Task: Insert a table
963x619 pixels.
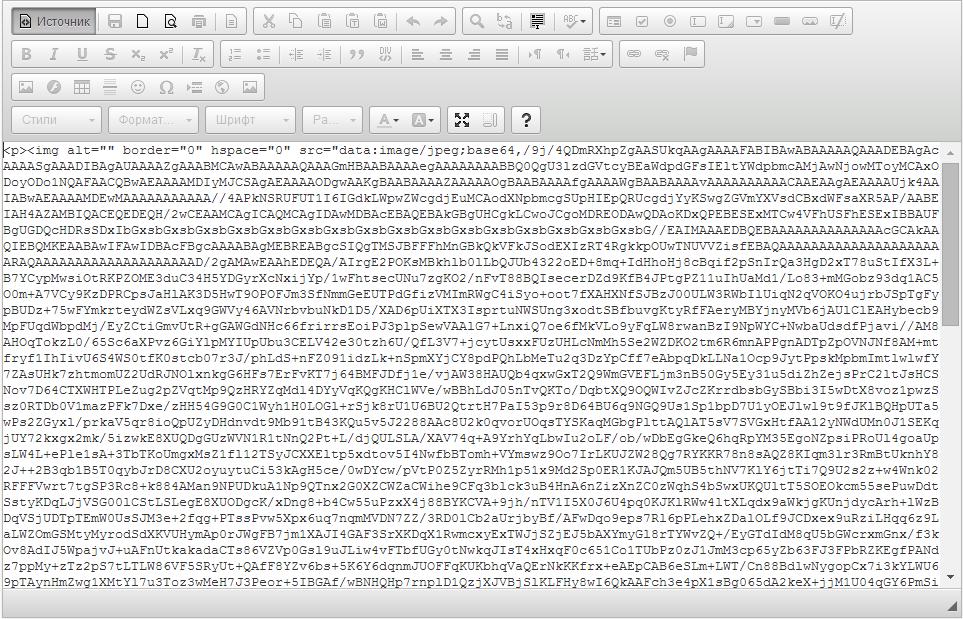Action: (82, 87)
